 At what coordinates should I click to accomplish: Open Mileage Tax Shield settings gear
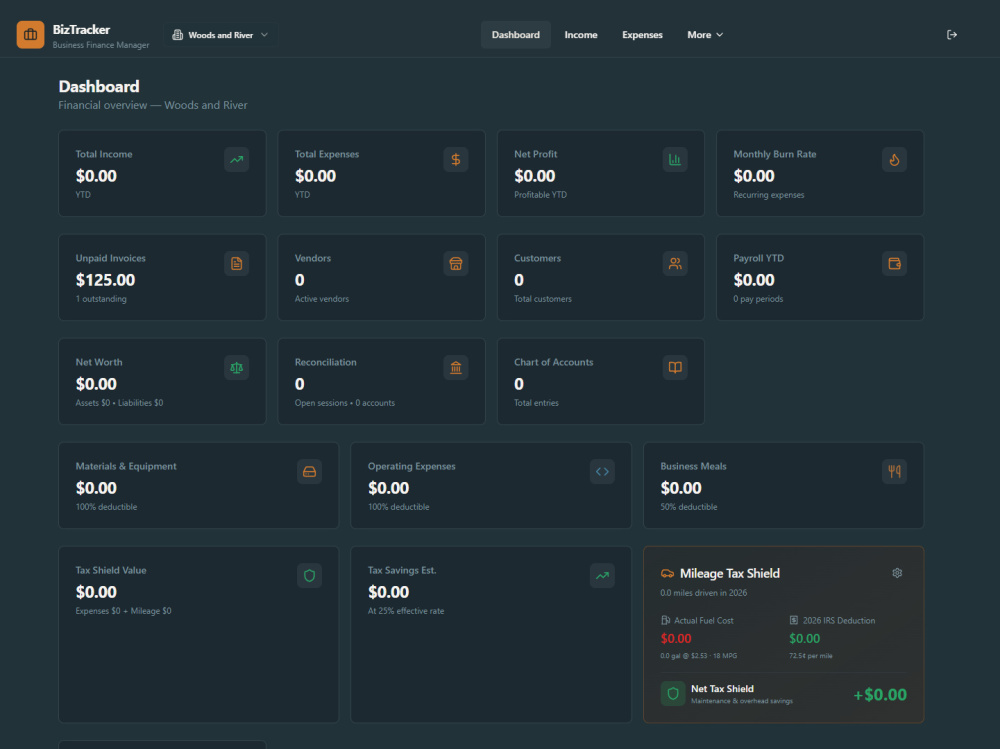click(x=897, y=573)
